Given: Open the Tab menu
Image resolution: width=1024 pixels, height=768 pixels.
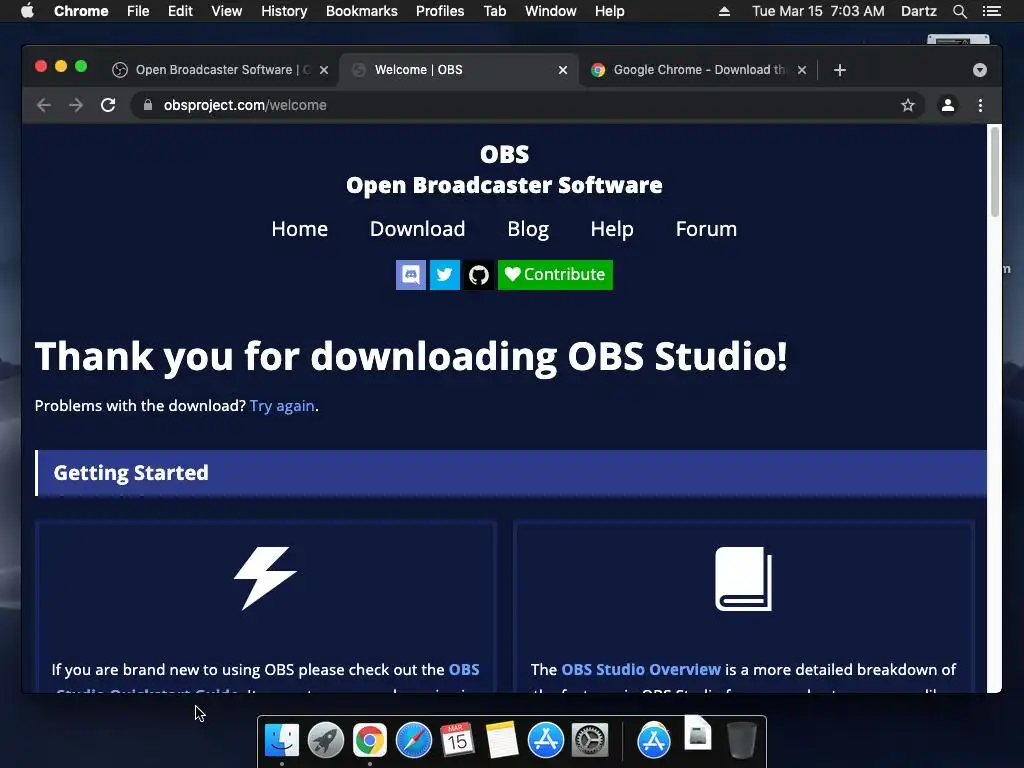Looking at the screenshot, I should tap(494, 11).
